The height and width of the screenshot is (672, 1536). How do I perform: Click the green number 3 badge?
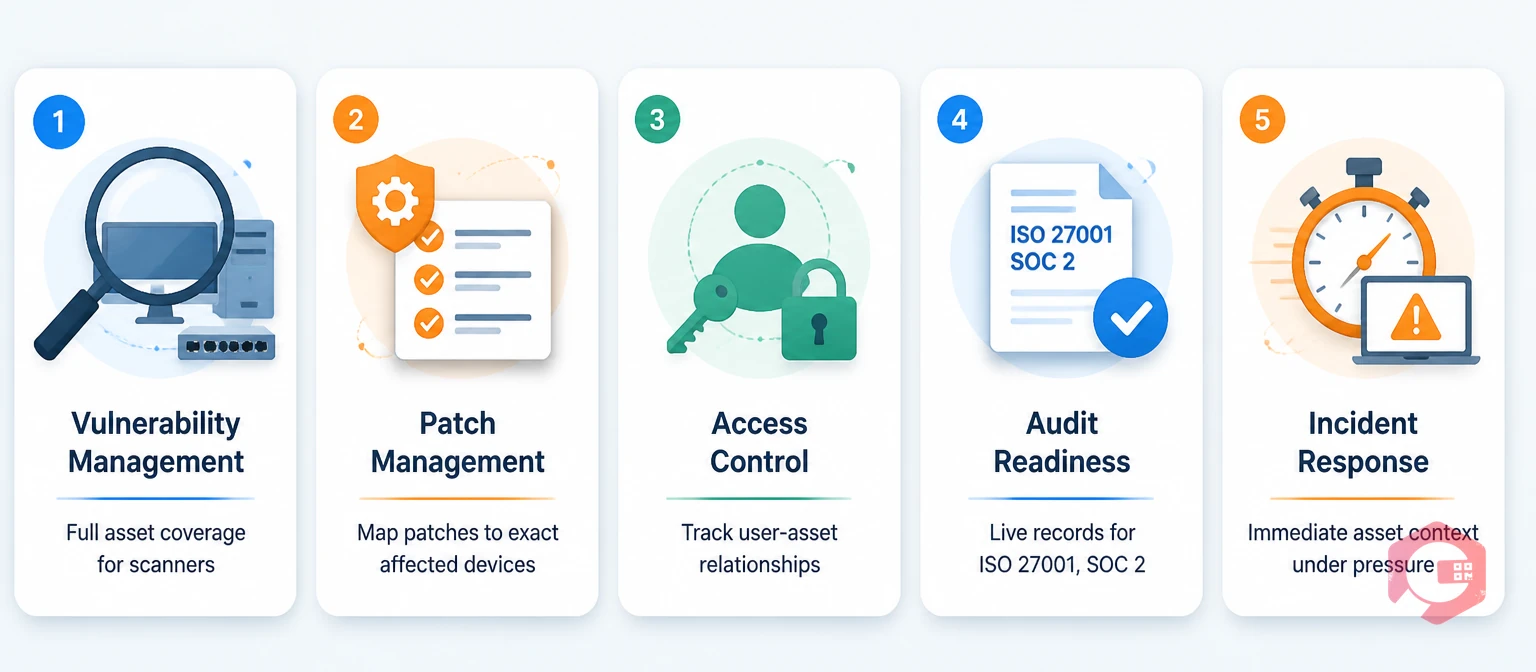pos(657,120)
